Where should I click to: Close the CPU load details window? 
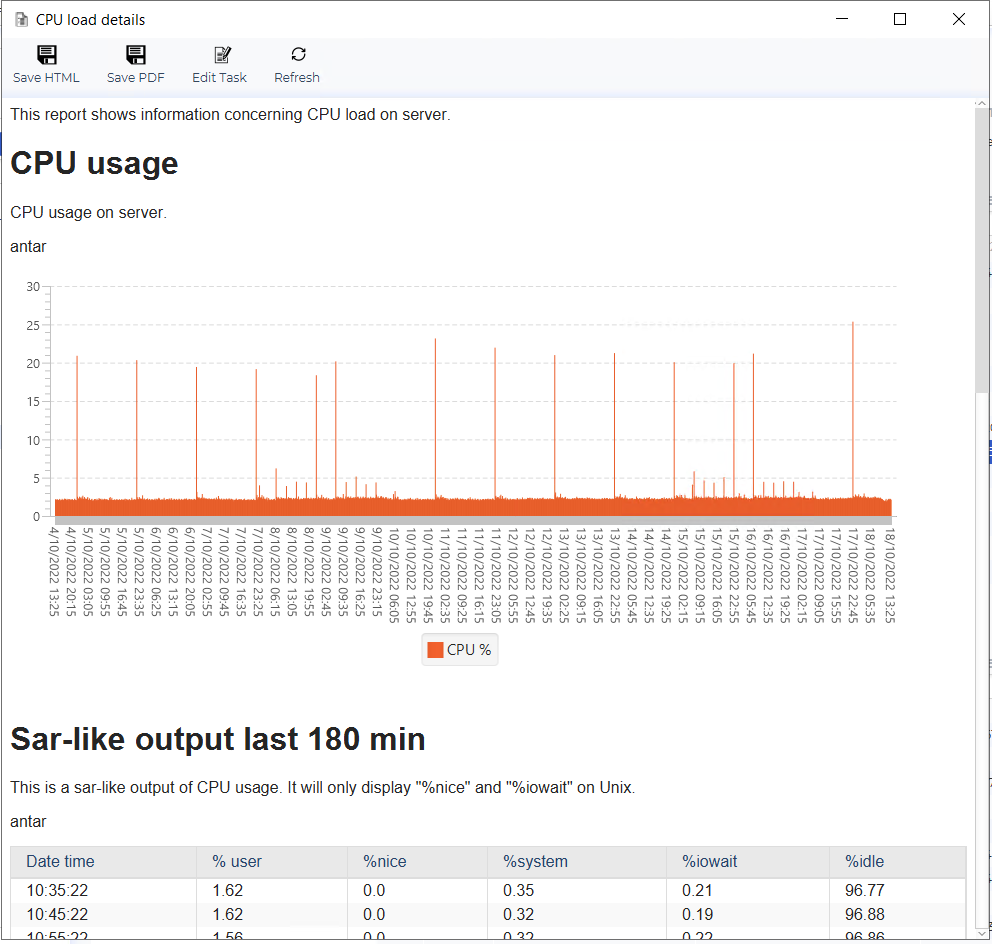point(960,19)
